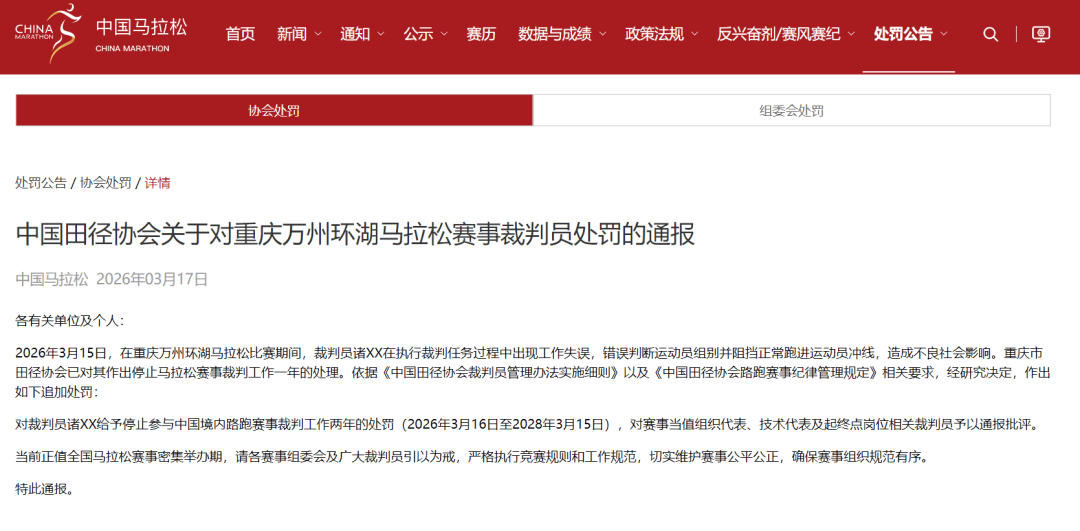The height and width of the screenshot is (531, 1080).
Task: Switch to the 组委会处罚 tab
Action: tap(791, 110)
